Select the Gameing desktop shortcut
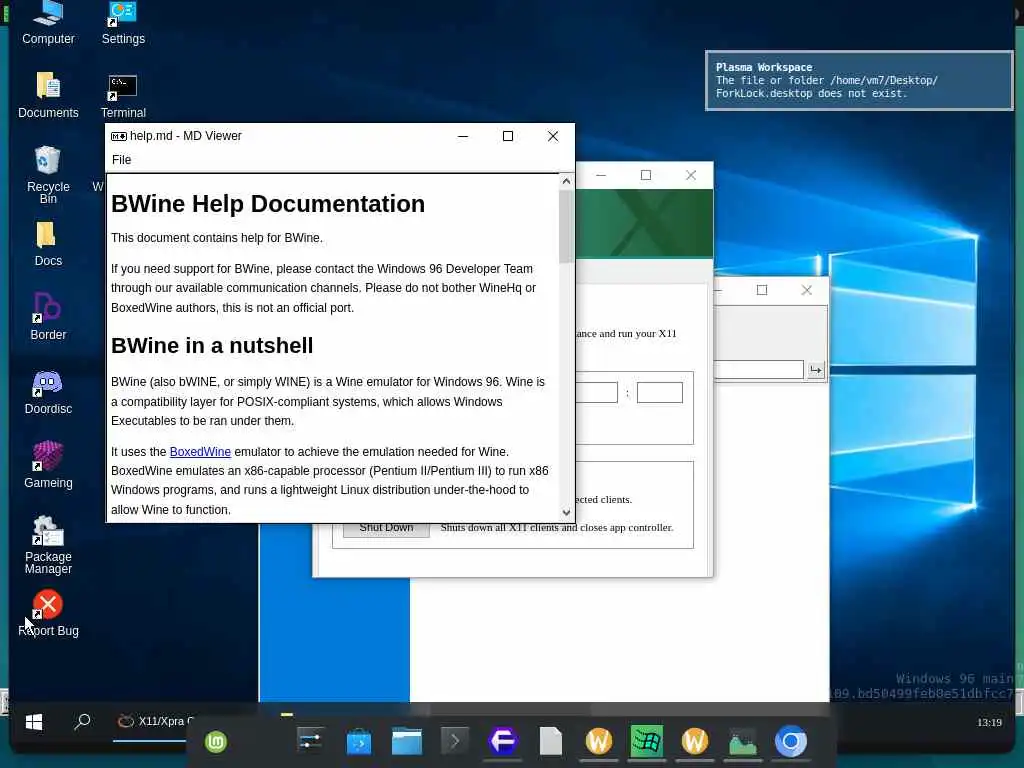Image resolution: width=1024 pixels, height=768 pixels. [48, 465]
